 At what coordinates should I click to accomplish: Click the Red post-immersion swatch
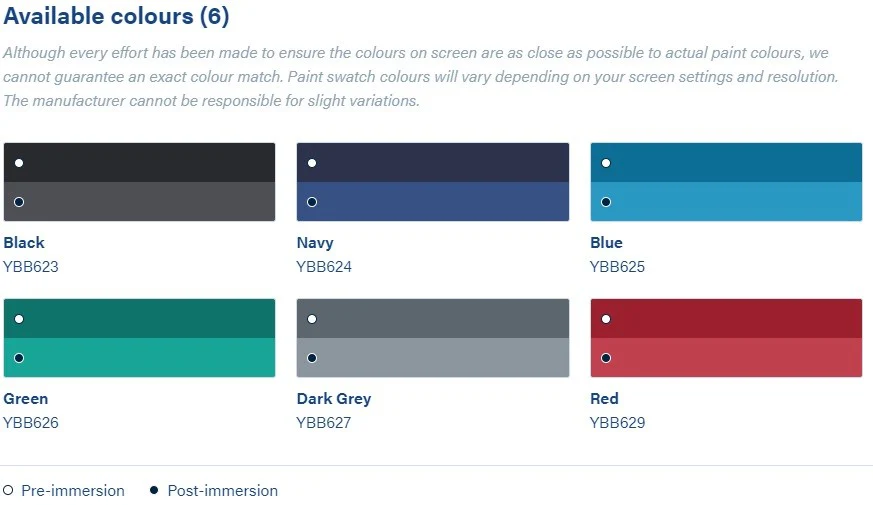tap(726, 358)
